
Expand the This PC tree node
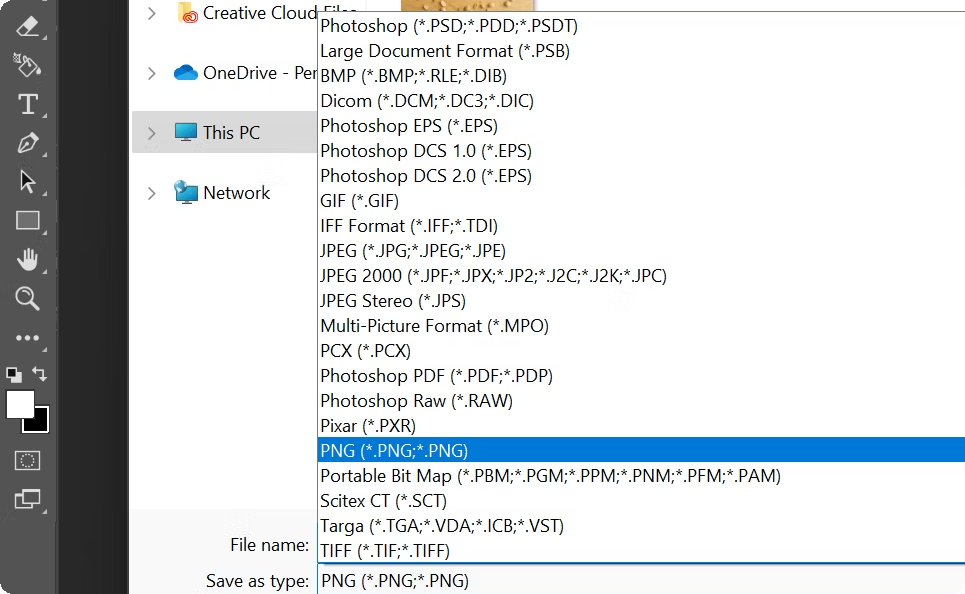[x=151, y=133]
